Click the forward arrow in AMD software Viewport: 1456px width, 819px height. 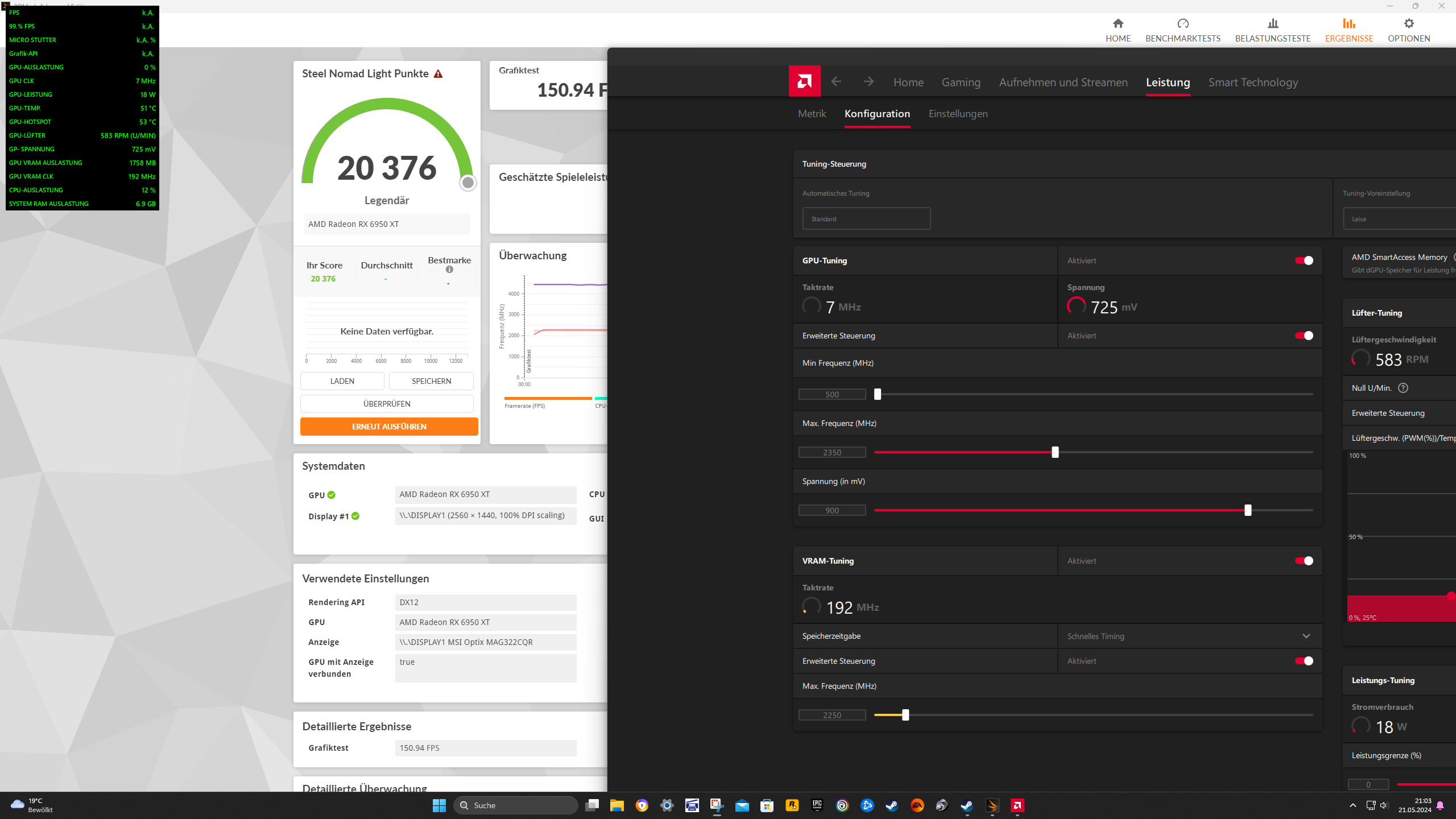coord(868,81)
